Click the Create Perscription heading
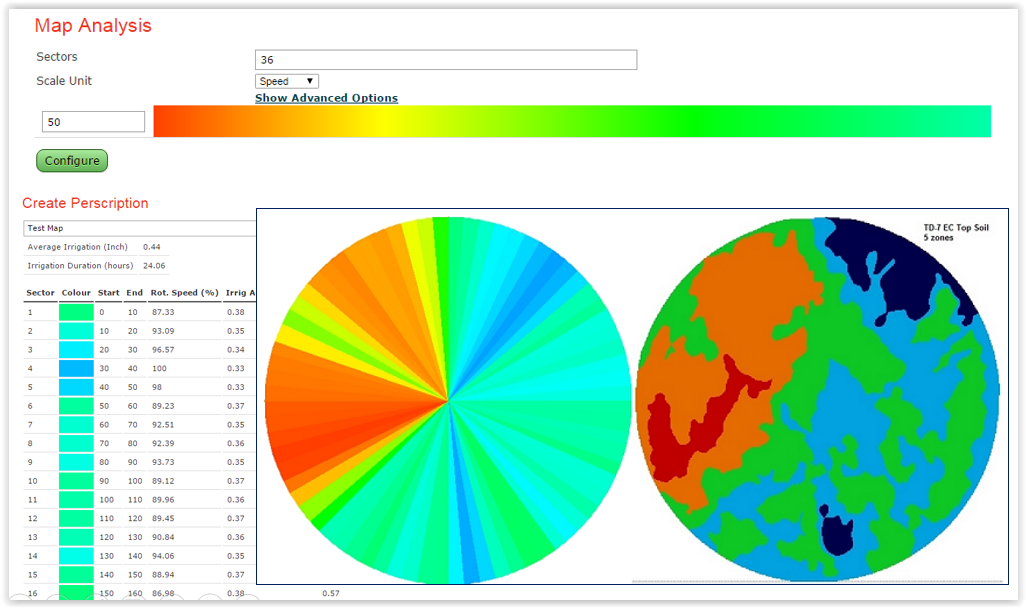The image size is (1026, 608). (85, 203)
